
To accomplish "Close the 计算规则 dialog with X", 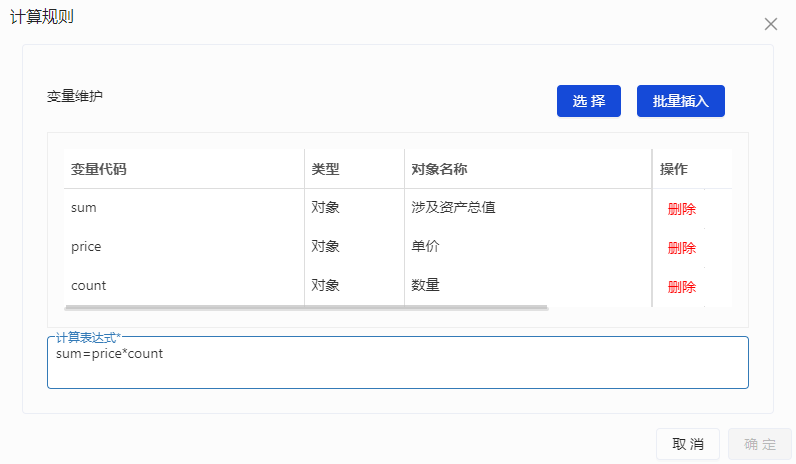I will click(x=770, y=24).
